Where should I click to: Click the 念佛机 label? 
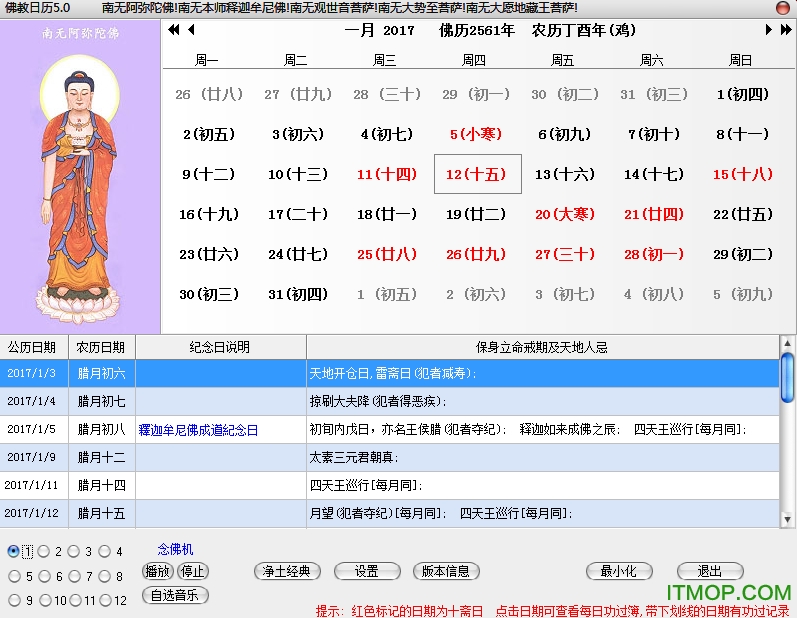(x=175, y=549)
